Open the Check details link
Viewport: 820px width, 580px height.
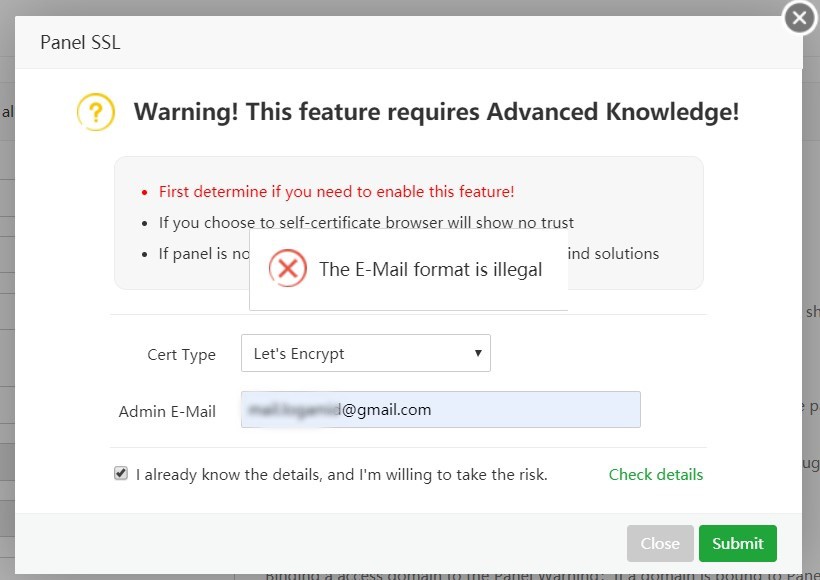(655, 475)
